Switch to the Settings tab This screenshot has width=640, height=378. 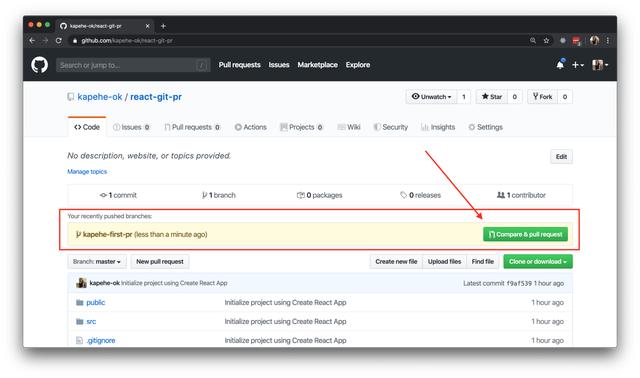[486, 127]
